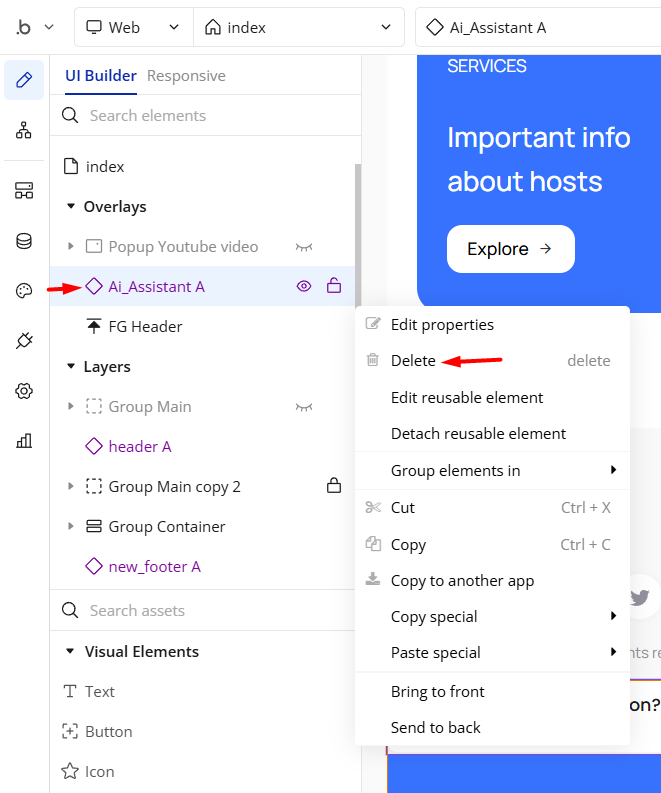This screenshot has height=793, width=661.
Task: Add an Icon visual element
Action: [x=88, y=771]
